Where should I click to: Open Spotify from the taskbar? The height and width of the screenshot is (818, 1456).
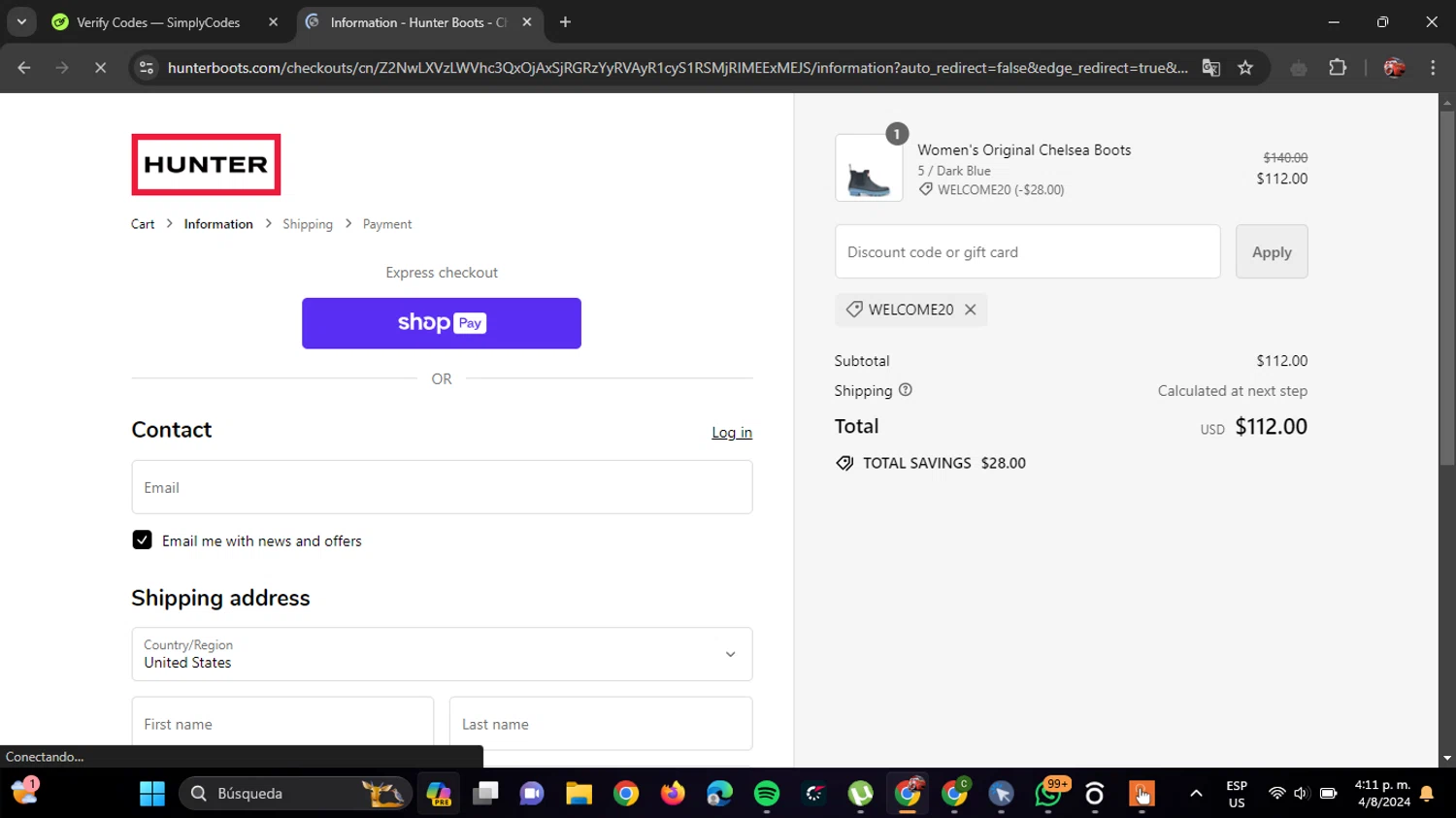(x=767, y=794)
